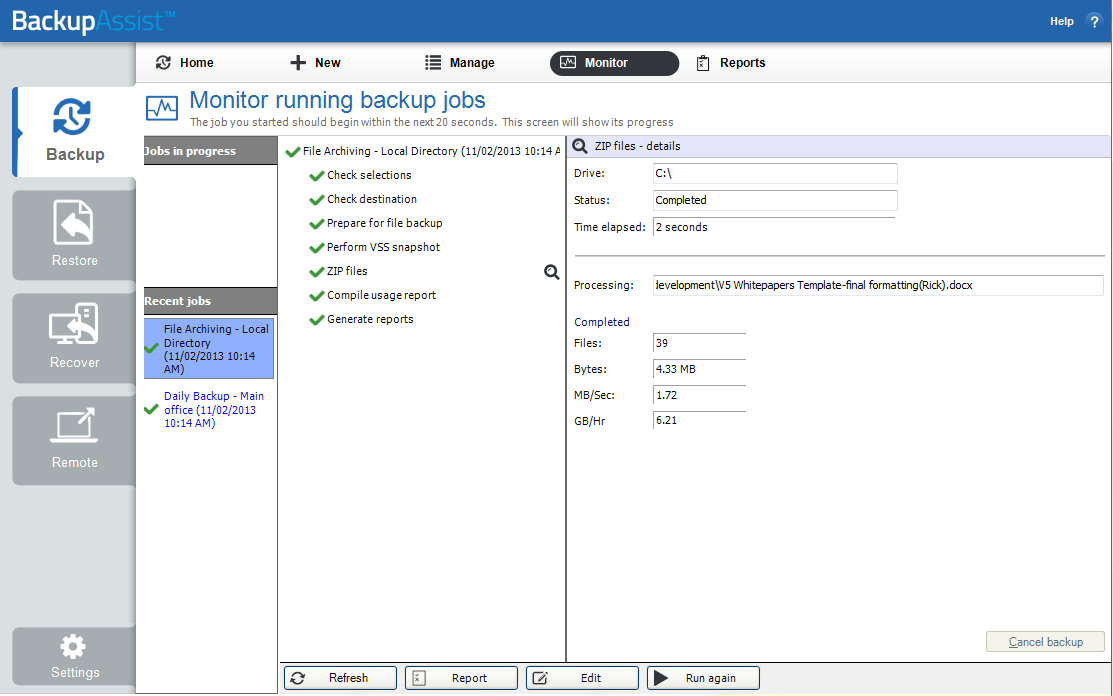Click the Monitor heartbeat icon in page header
This screenshot has height=696, width=1113.
[162, 107]
